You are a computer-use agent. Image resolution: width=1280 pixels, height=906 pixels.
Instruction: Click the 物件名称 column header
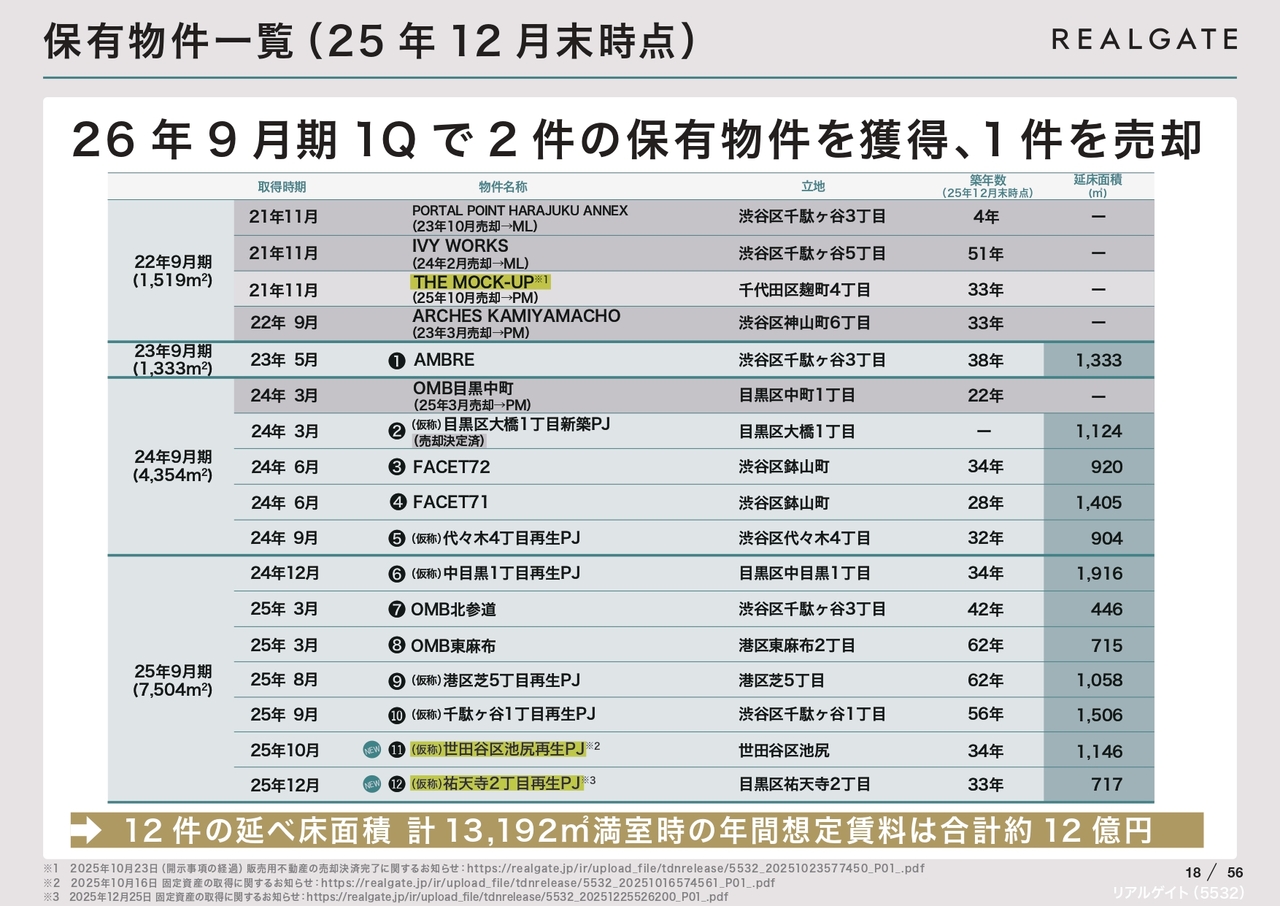(502, 187)
